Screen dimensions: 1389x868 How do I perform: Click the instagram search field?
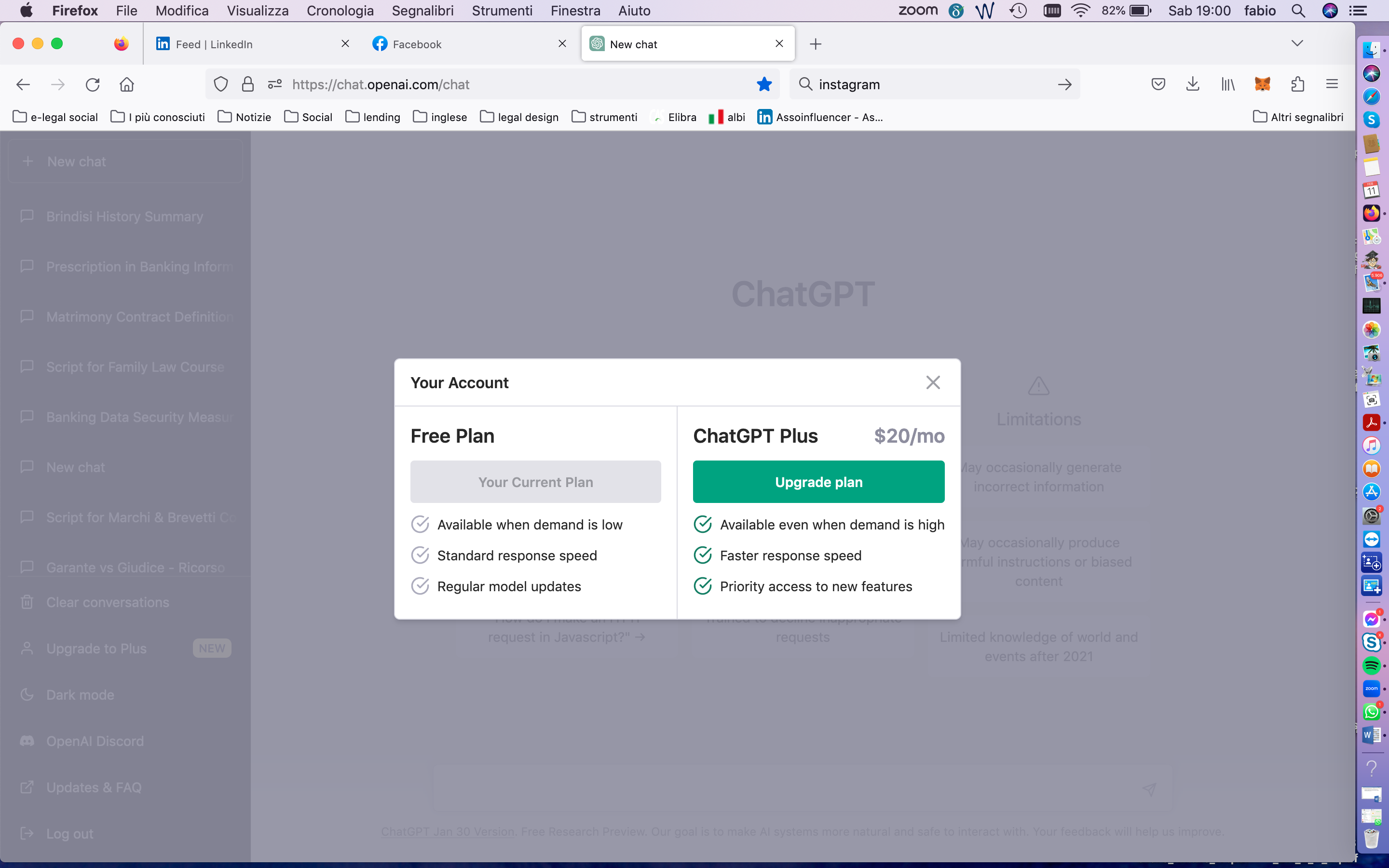930,84
